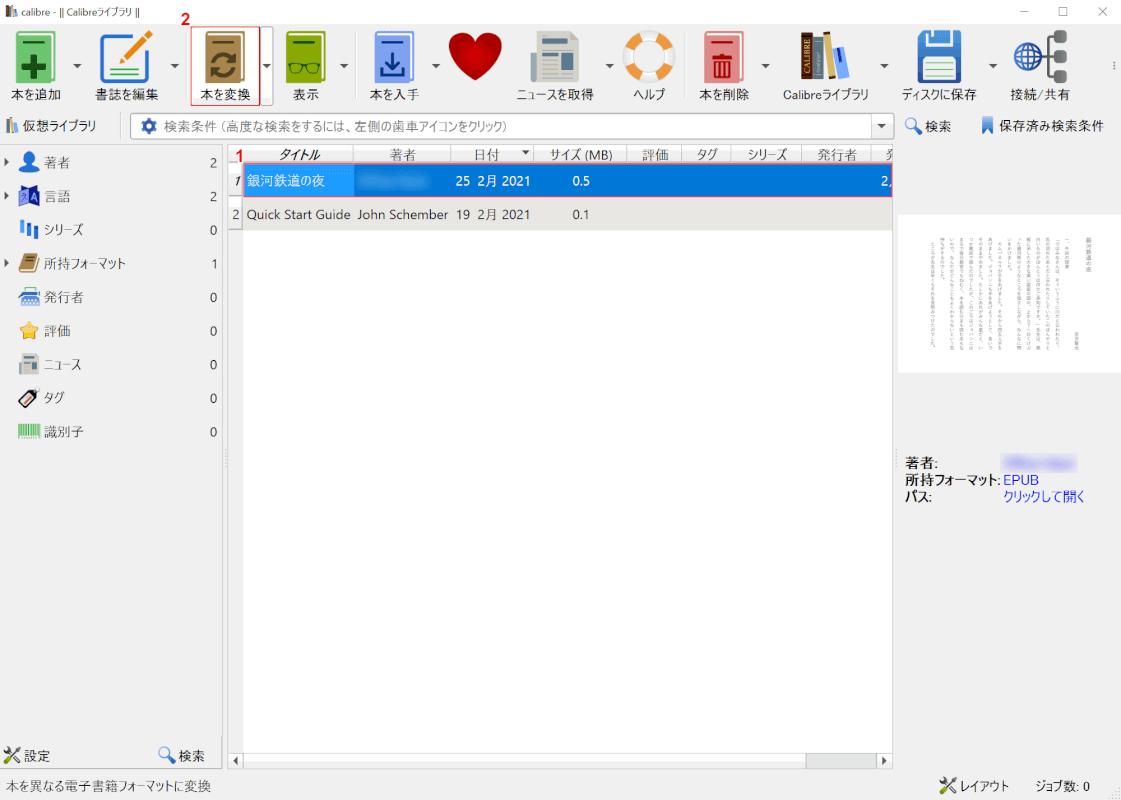Open the dropdown arrow beside ディスクに保存
Screen dimensions: 1121x800
[x=993, y=67]
